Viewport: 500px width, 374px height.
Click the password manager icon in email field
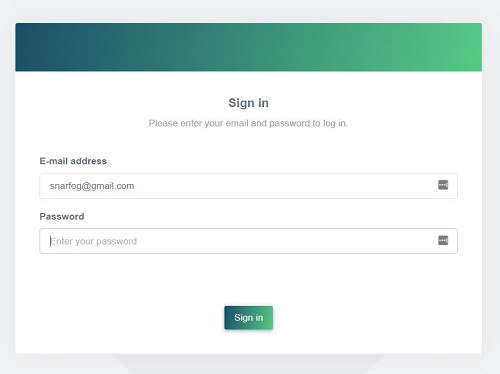coord(443,185)
